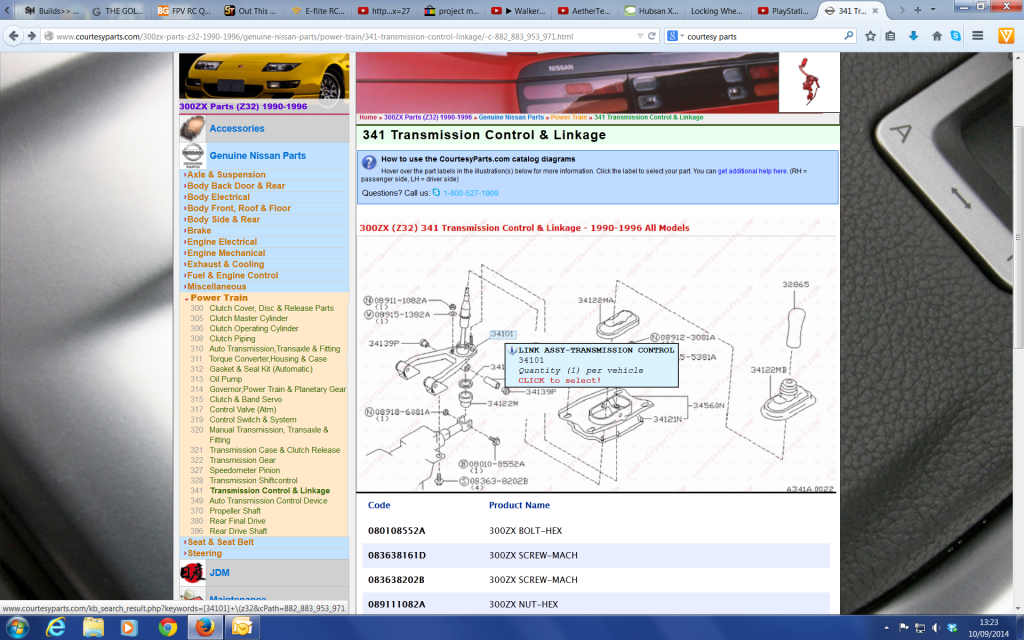Click the Accessories seat icon

[x=192, y=128]
